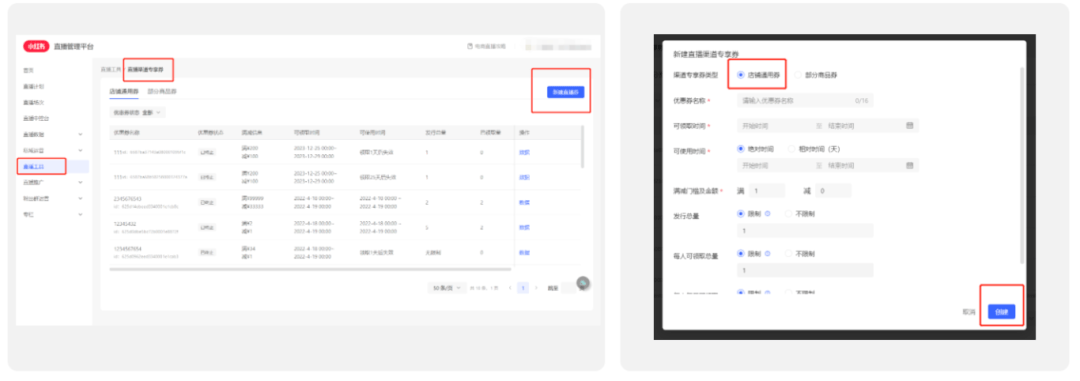1080x381 pixels.
Task: Click the calendar icon in 可使用时间 range field
Action: click(910, 165)
